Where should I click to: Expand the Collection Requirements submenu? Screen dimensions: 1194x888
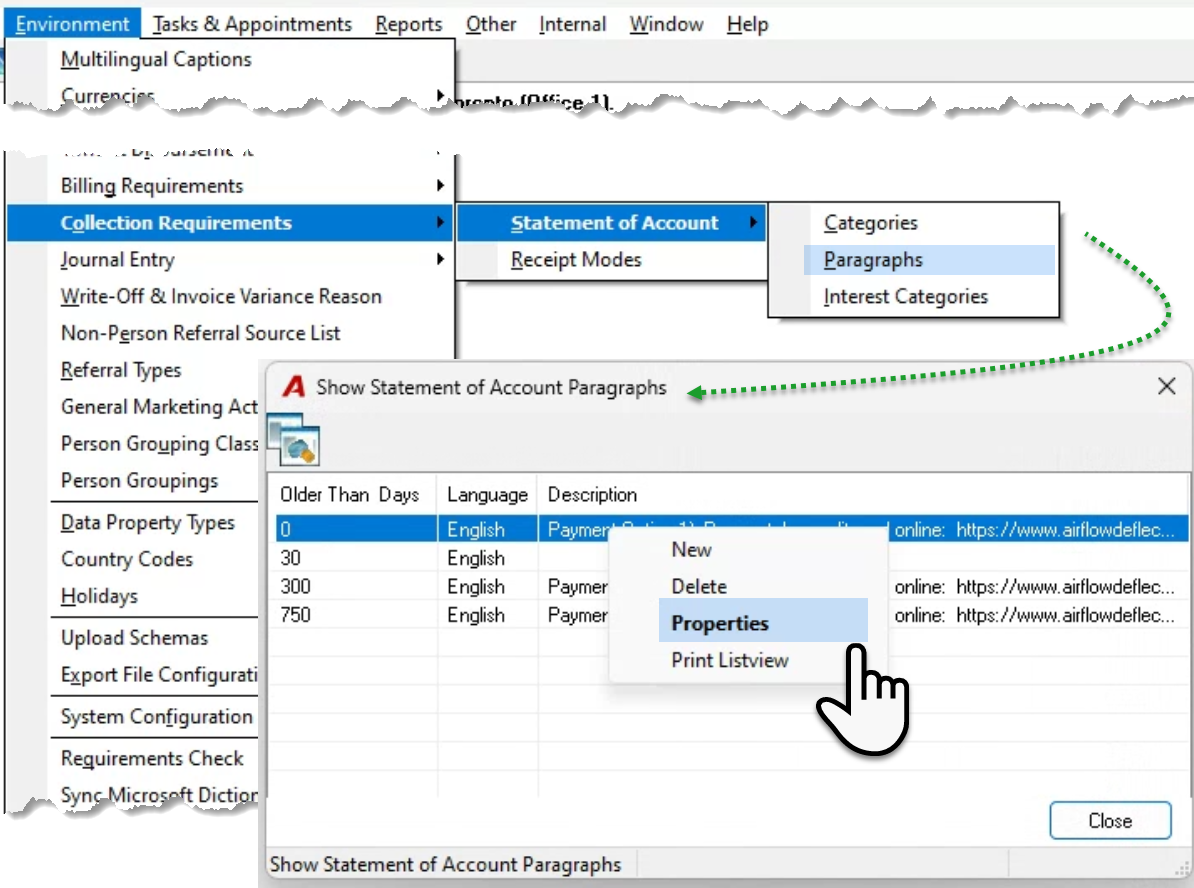tap(231, 223)
